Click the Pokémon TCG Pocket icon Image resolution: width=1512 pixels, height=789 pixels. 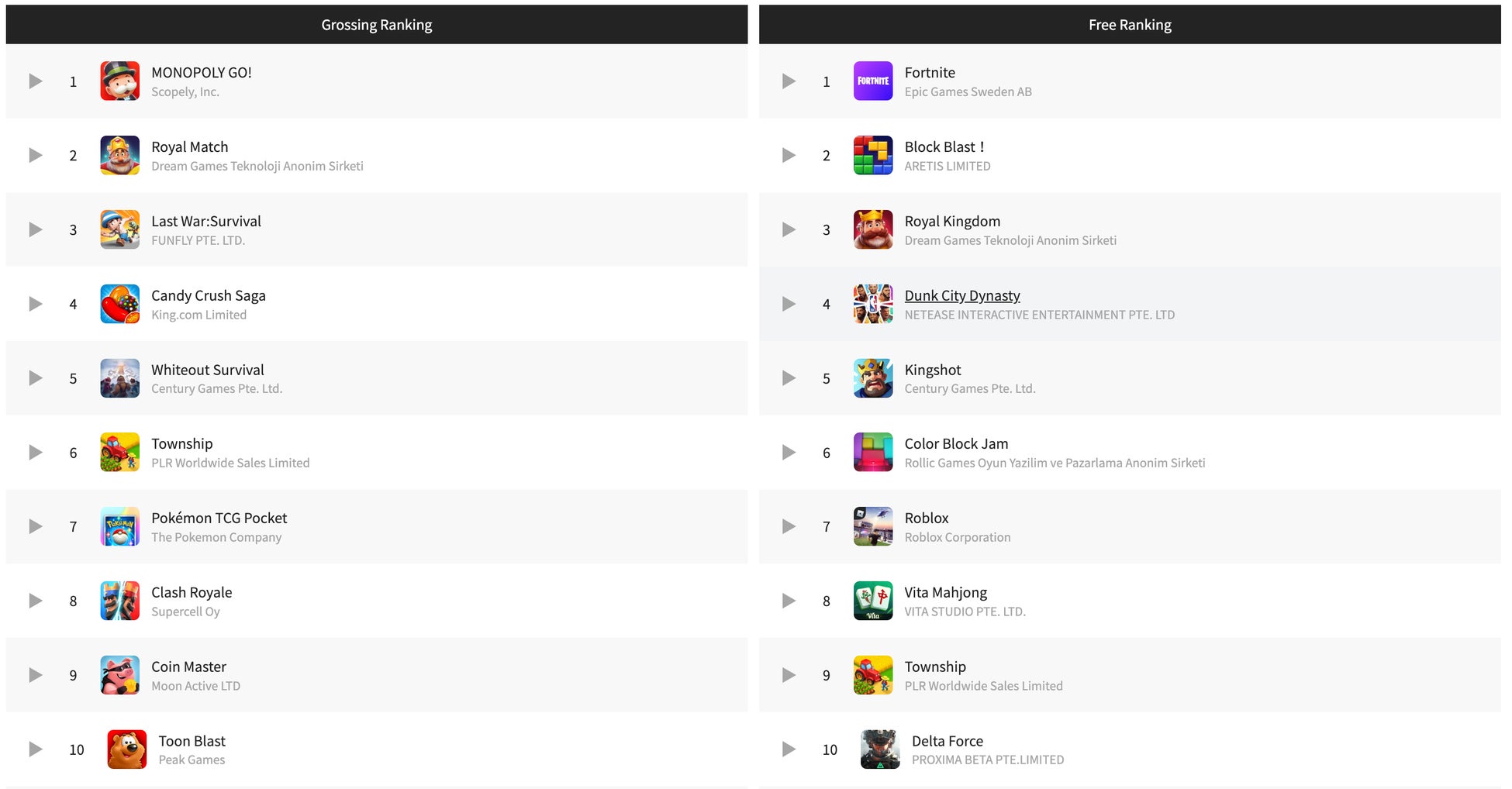click(x=119, y=527)
